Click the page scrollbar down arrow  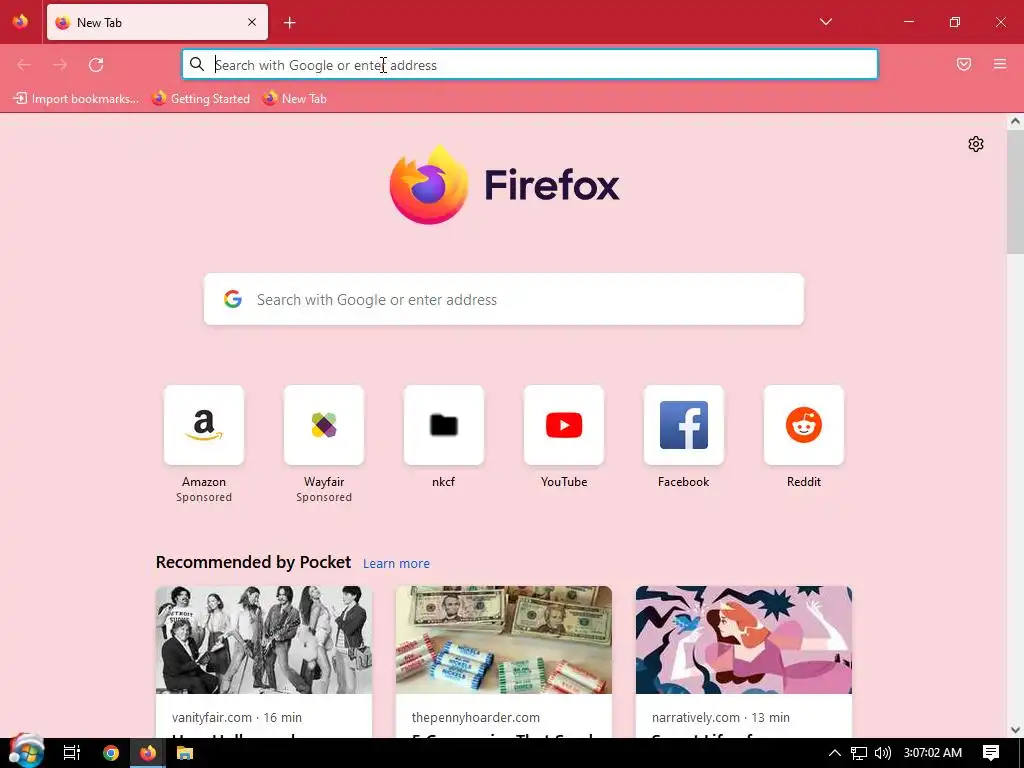click(1015, 729)
